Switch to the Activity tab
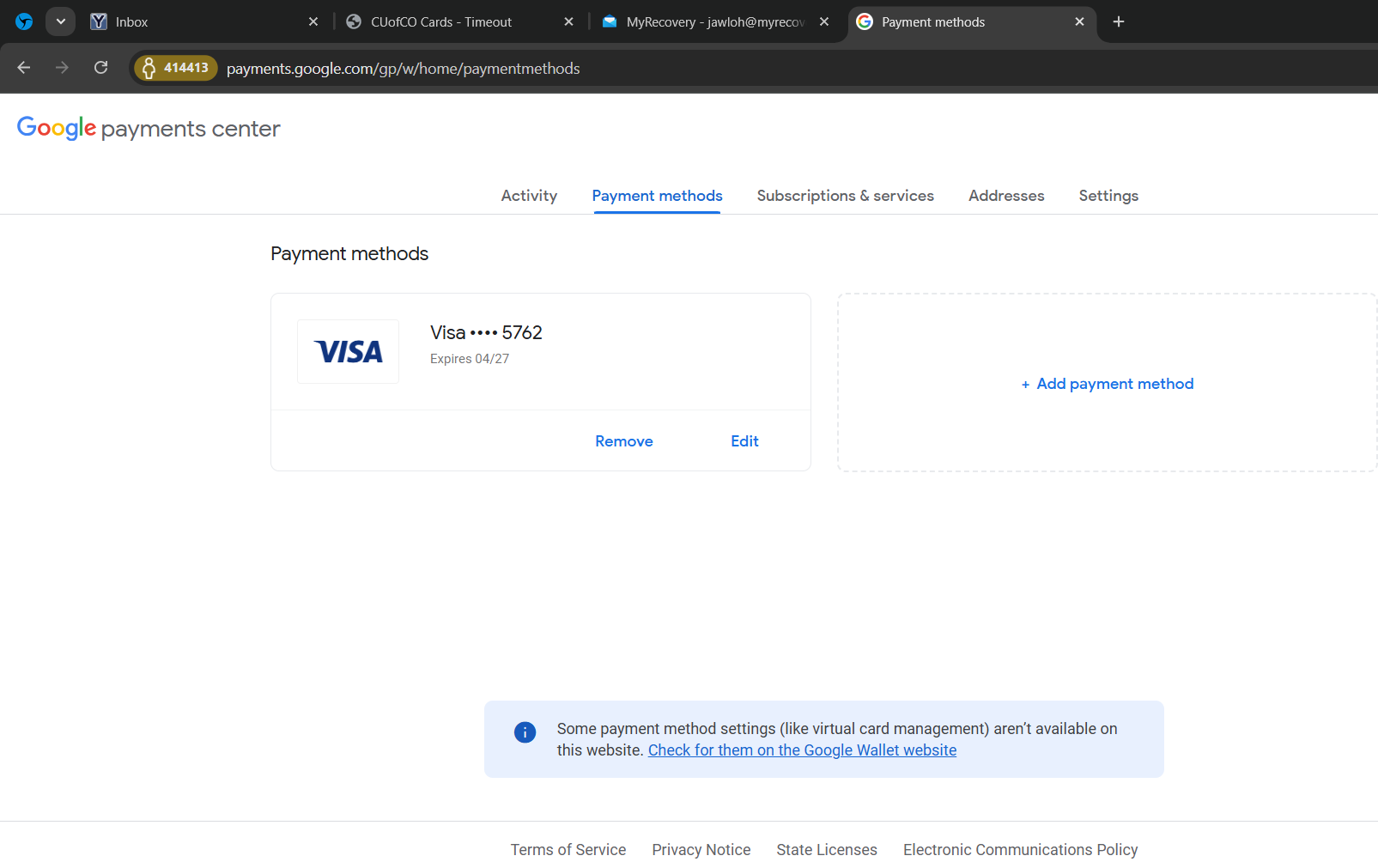The image size is (1378, 868). click(x=529, y=196)
